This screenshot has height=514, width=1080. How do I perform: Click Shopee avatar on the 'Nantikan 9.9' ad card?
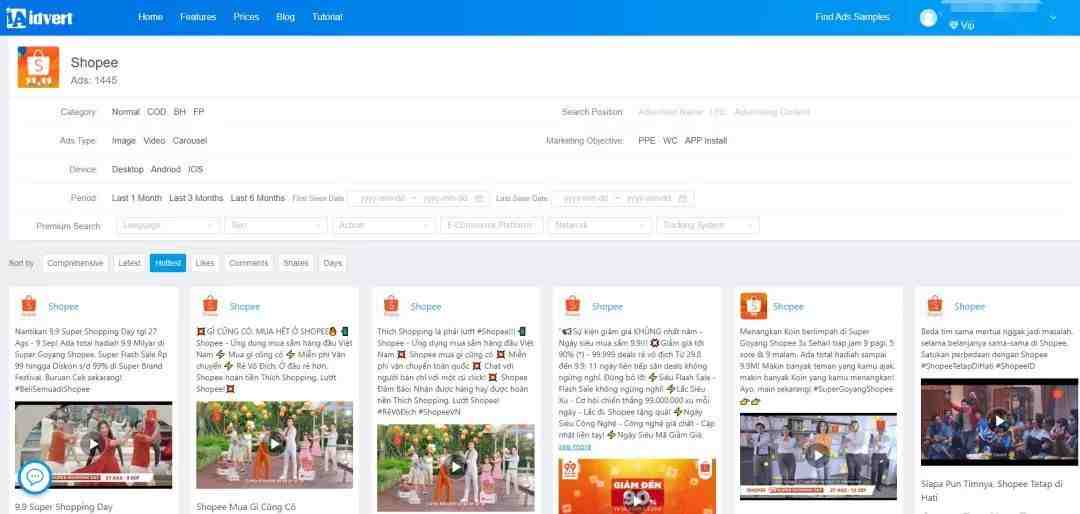28,305
